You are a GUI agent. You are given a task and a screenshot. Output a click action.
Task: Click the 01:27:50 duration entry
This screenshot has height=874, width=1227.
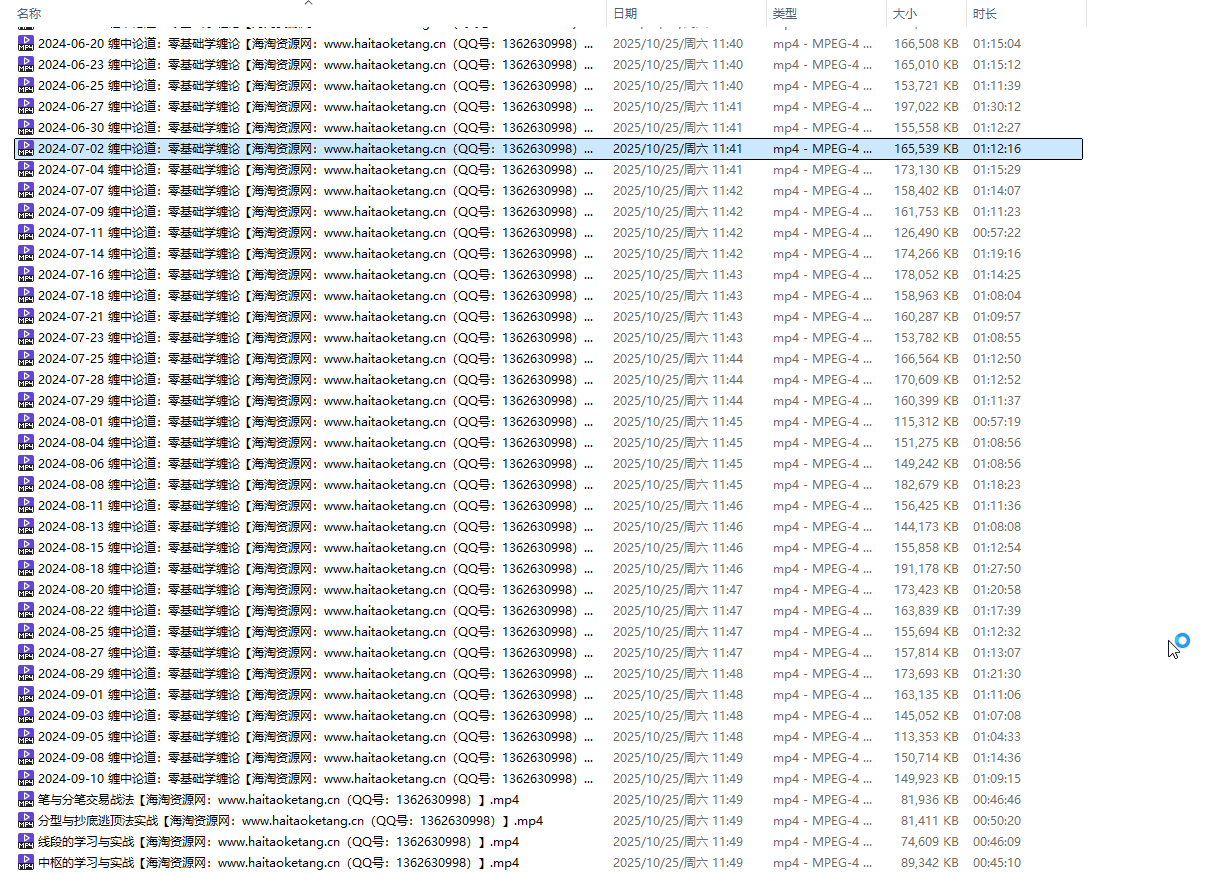click(x=997, y=569)
